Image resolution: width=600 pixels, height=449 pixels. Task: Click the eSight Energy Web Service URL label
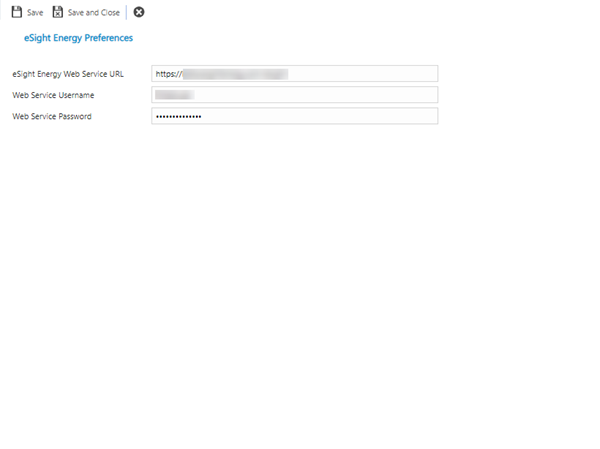pyautogui.click(x=68, y=74)
